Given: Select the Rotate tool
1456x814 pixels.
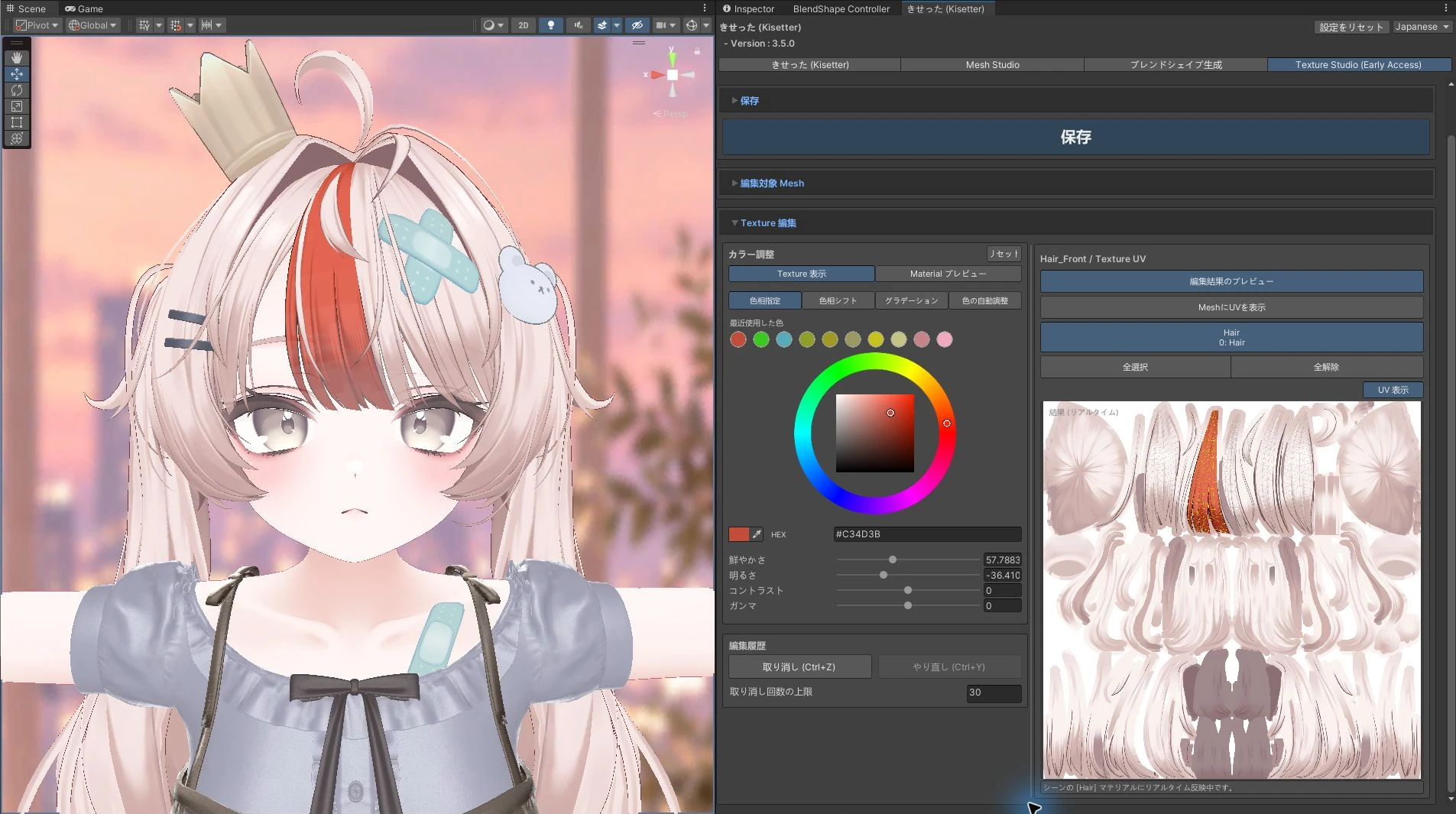Looking at the screenshot, I should pyautogui.click(x=17, y=90).
